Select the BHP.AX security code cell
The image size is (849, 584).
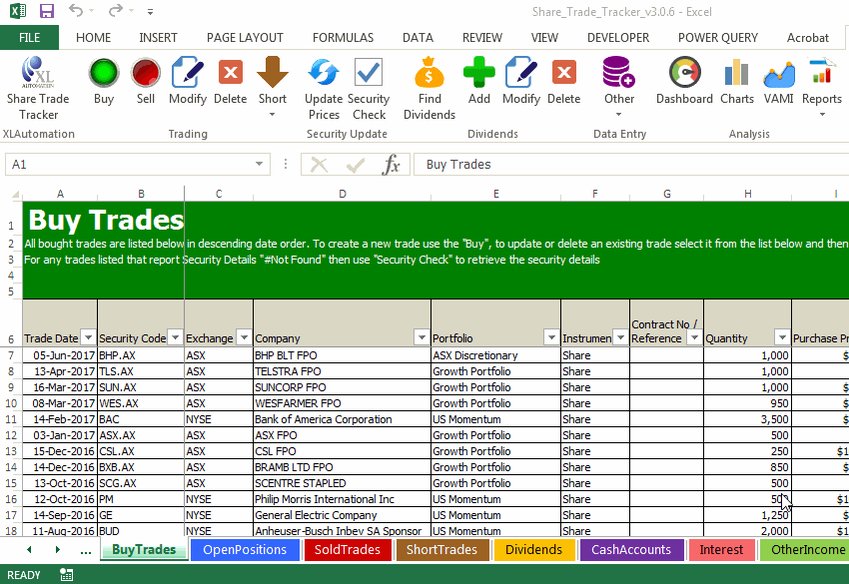click(141, 355)
